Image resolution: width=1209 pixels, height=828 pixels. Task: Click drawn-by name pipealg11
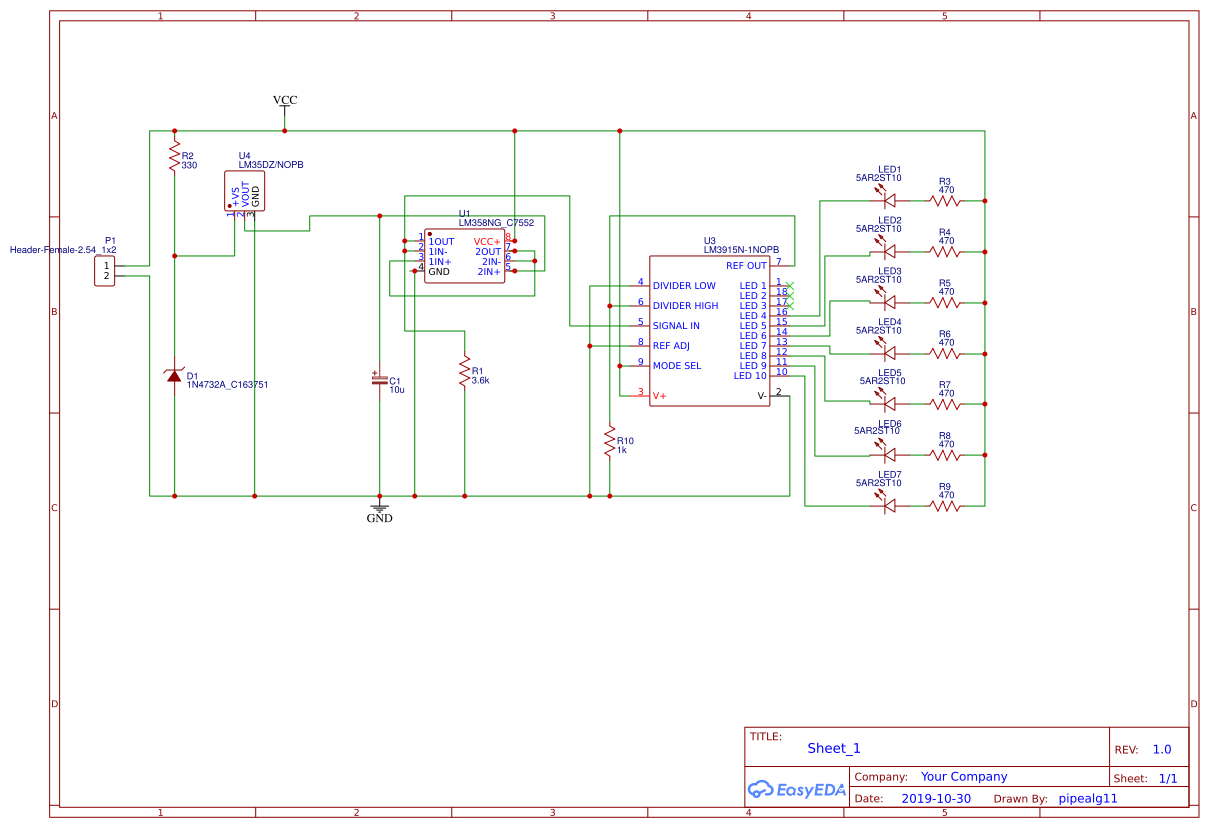(1089, 798)
